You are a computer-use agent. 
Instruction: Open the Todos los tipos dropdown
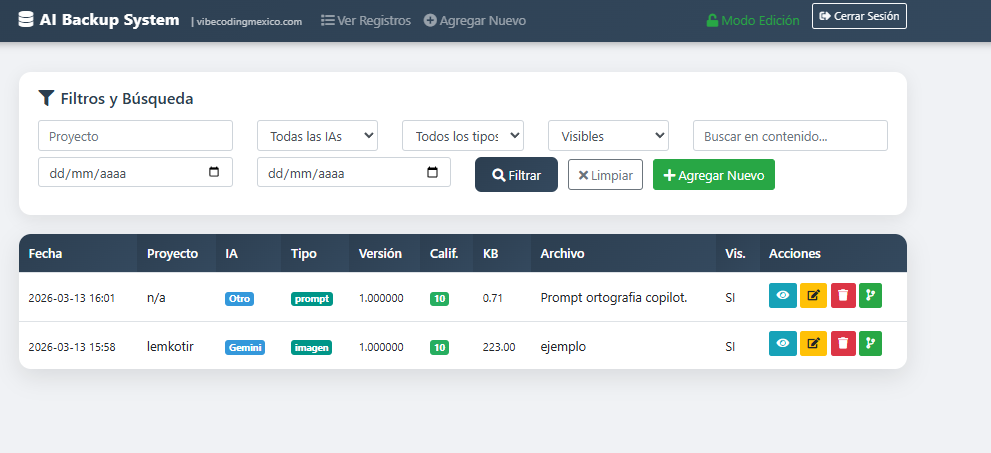(x=462, y=136)
